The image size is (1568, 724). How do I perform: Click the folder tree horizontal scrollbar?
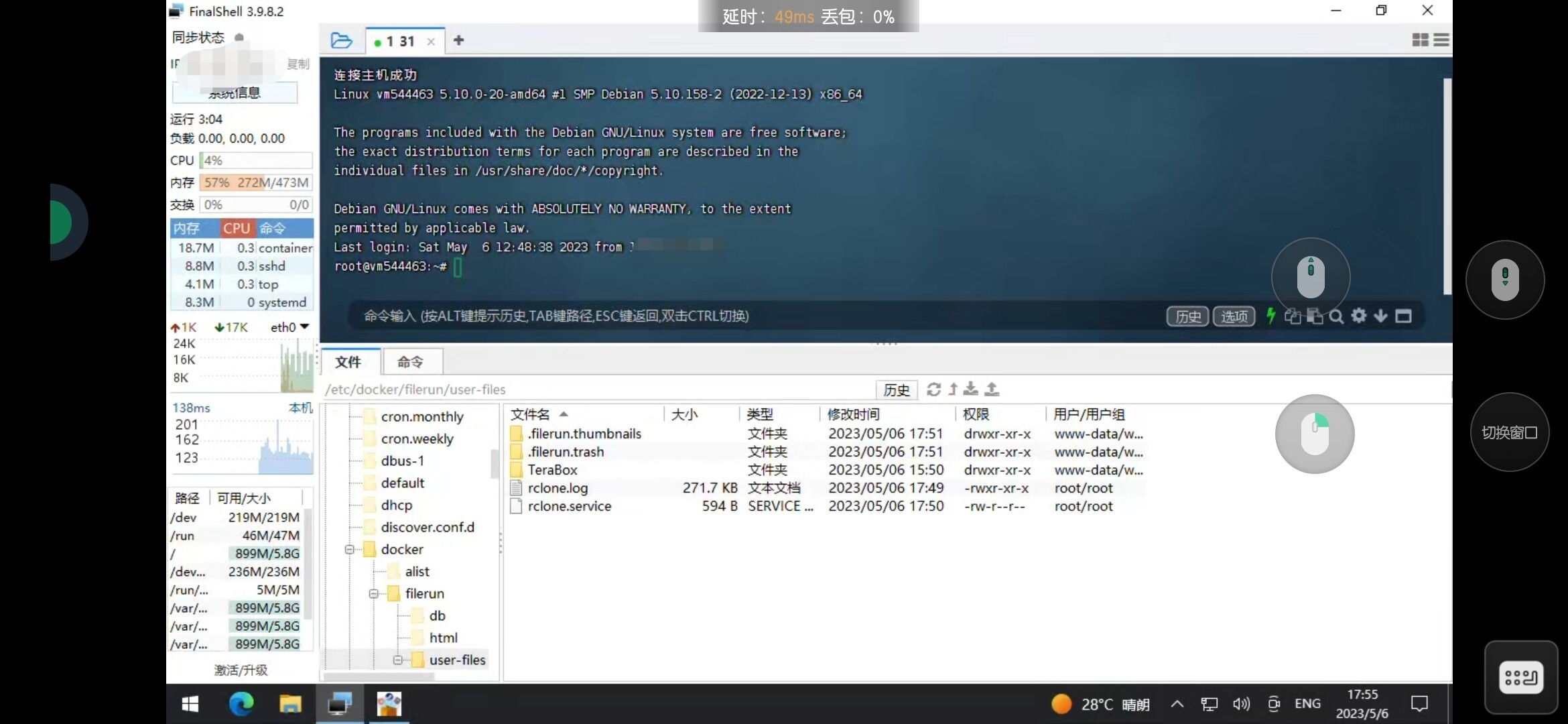[x=379, y=676]
